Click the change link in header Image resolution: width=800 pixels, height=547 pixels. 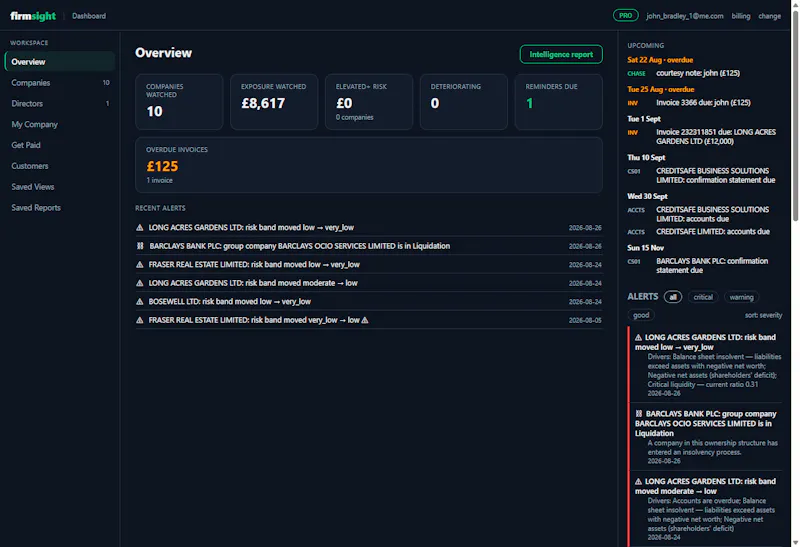click(769, 16)
